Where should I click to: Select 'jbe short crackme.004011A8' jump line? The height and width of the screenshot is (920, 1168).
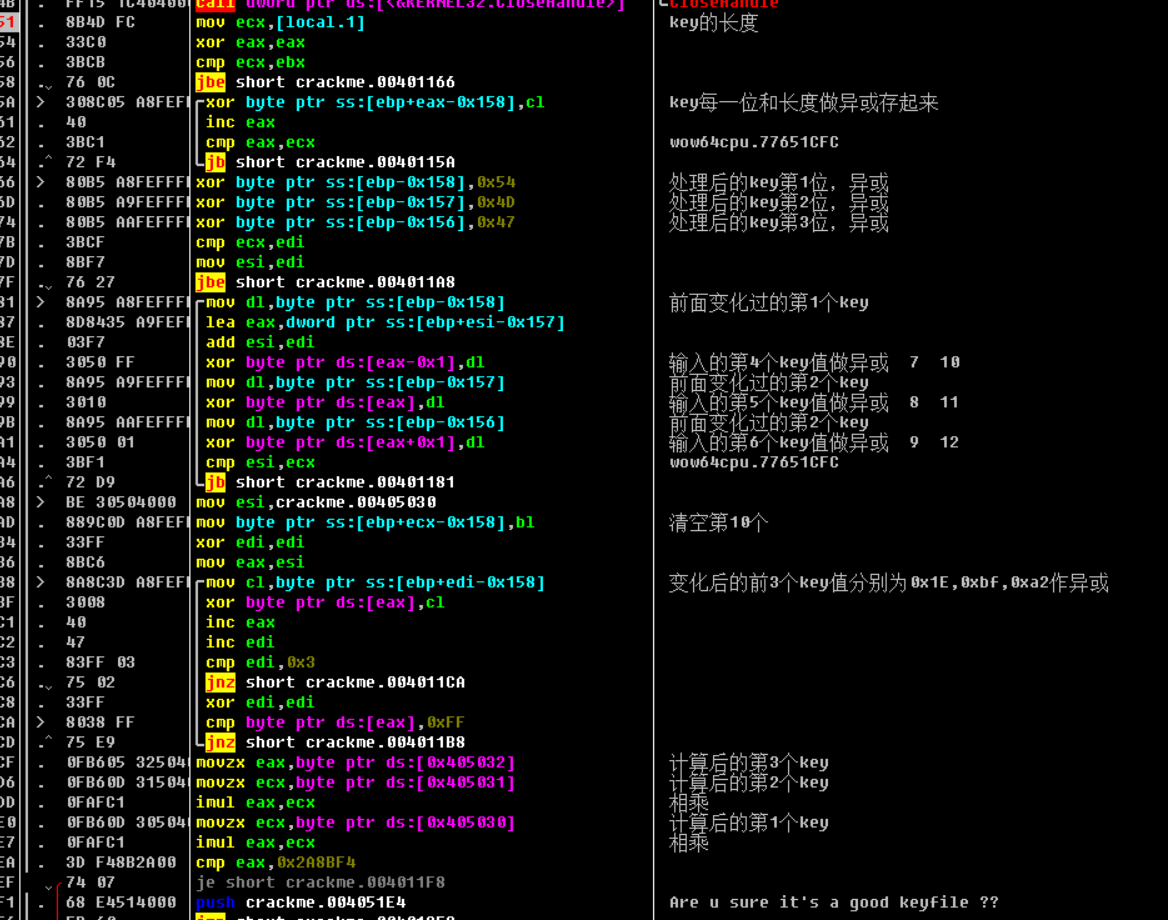tap(325, 282)
